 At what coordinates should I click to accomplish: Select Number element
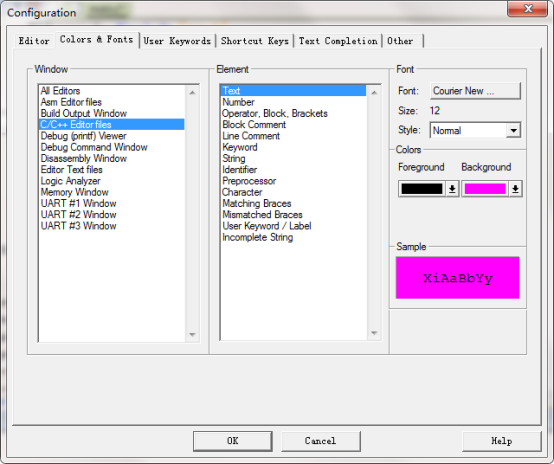[294, 102]
